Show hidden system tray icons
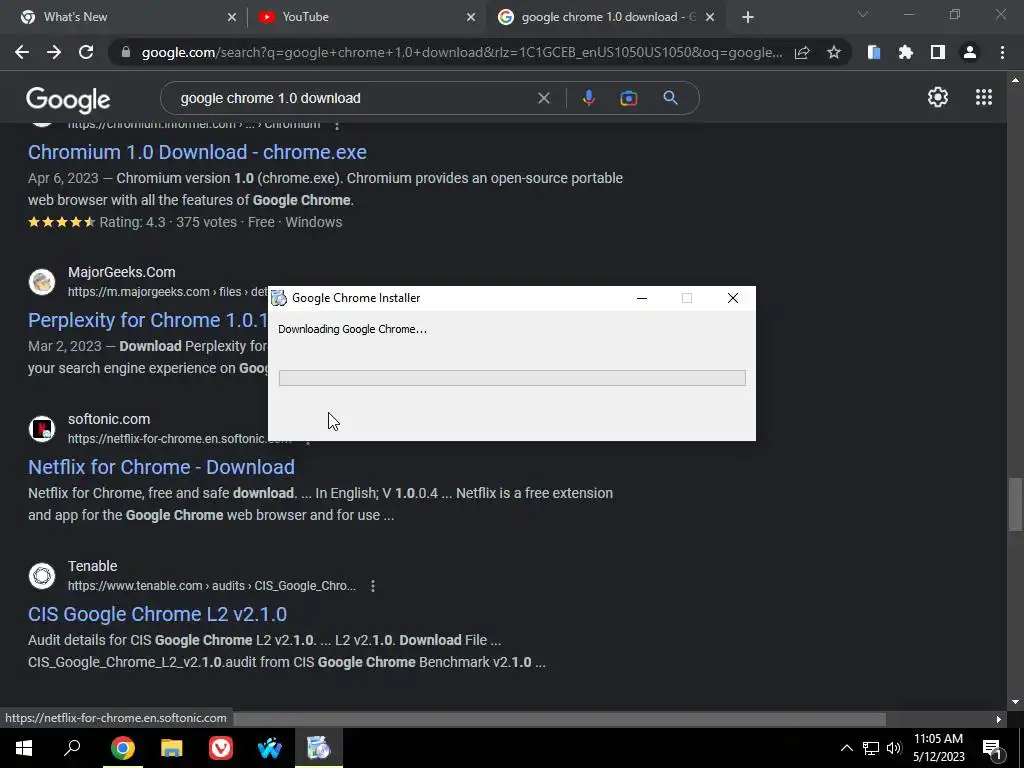 (846, 748)
